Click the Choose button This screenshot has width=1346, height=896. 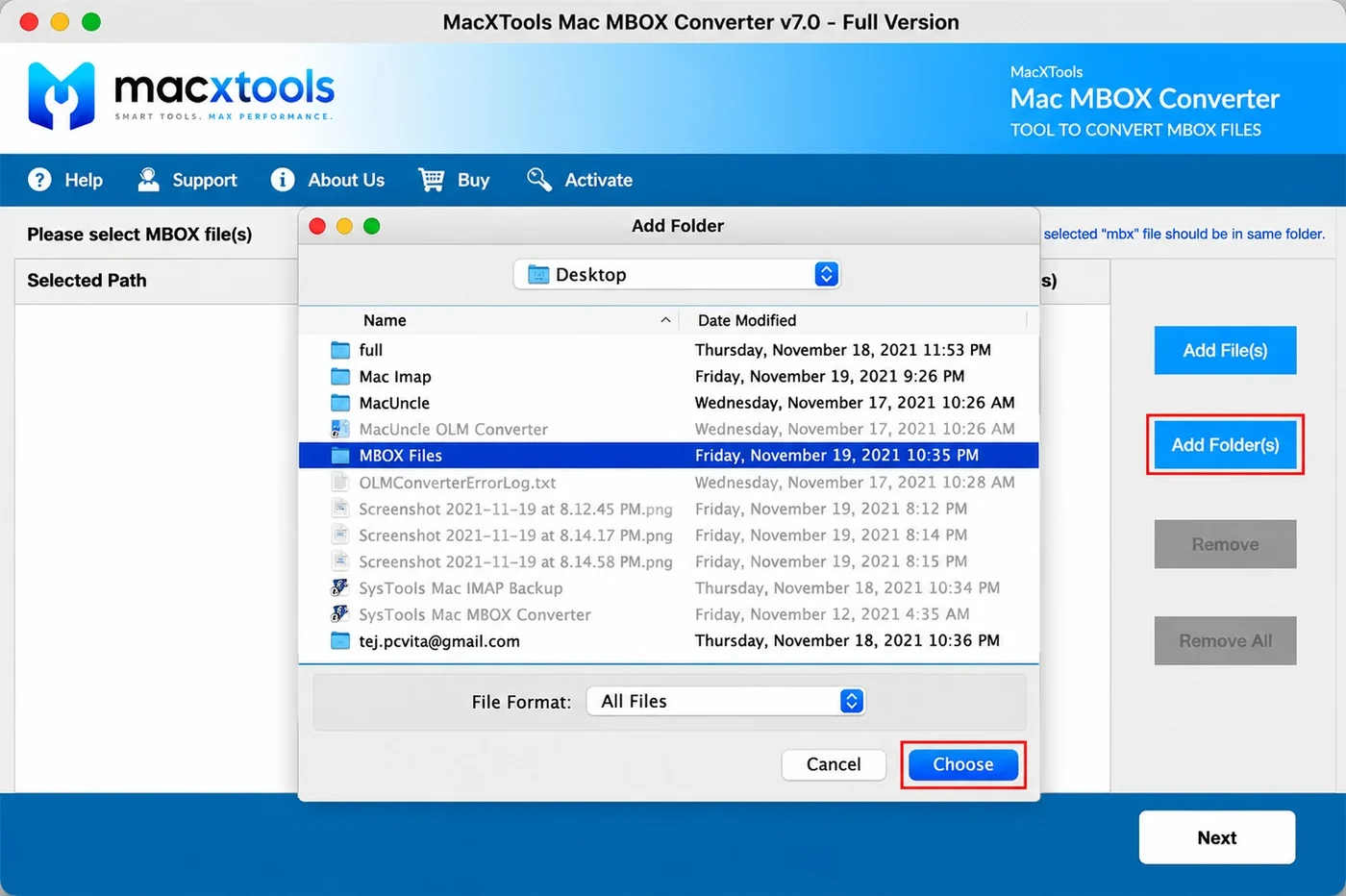tap(963, 764)
